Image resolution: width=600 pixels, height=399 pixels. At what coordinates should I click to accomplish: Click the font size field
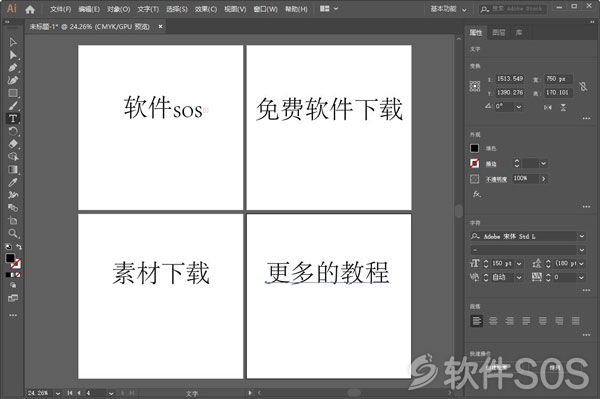tap(502, 264)
